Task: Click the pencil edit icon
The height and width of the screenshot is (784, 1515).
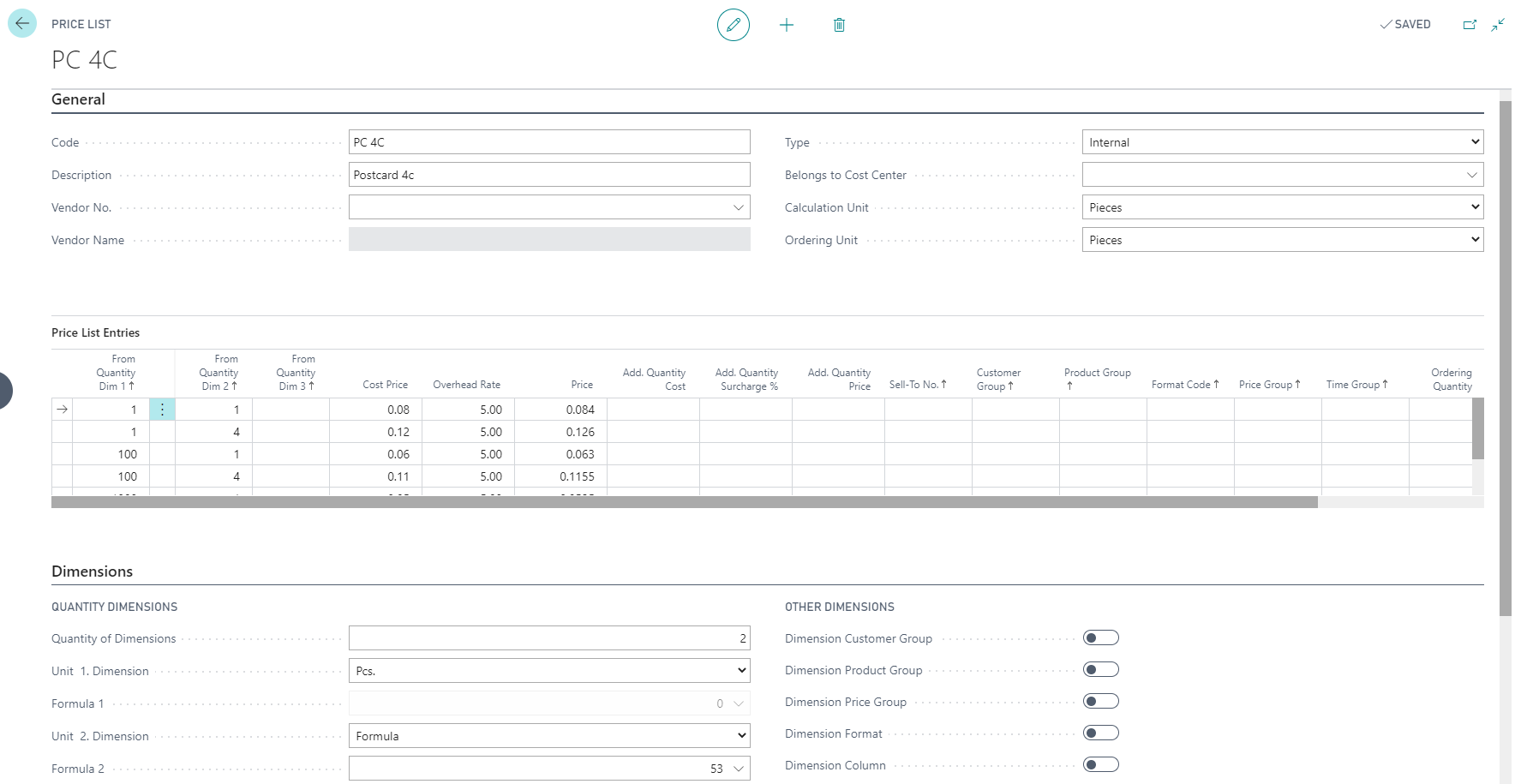Action: [x=734, y=25]
